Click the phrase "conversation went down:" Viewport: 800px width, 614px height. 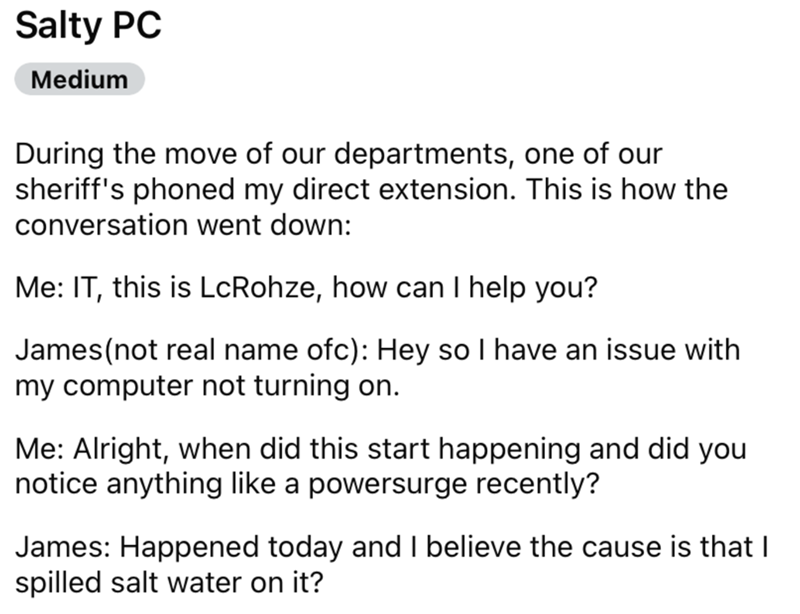[x=183, y=225]
